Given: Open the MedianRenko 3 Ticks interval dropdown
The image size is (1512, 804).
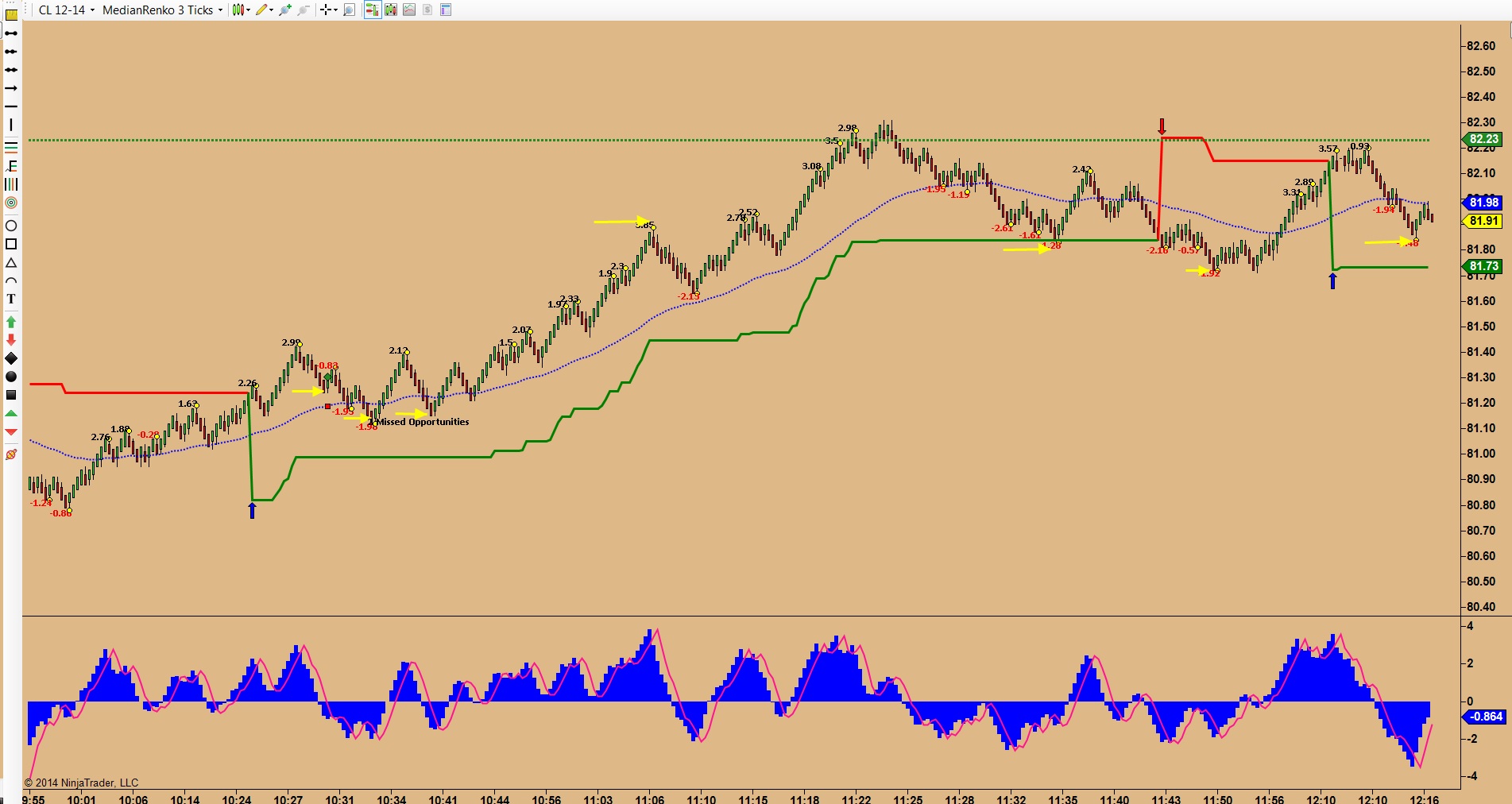Looking at the screenshot, I should click(x=162, y=10).
